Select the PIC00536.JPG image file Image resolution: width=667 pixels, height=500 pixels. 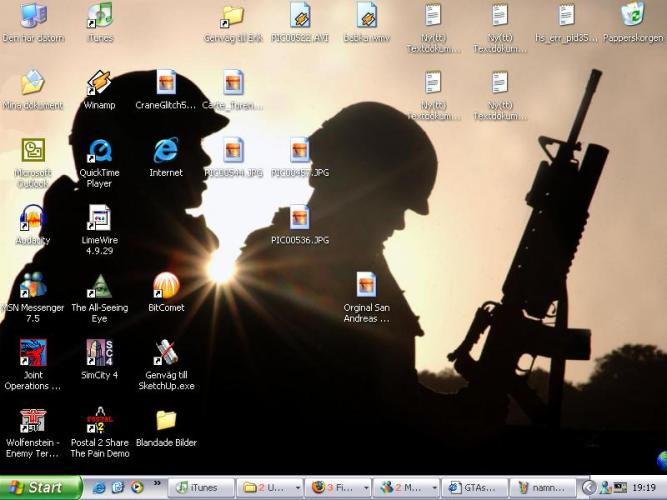tap(299, 219)
